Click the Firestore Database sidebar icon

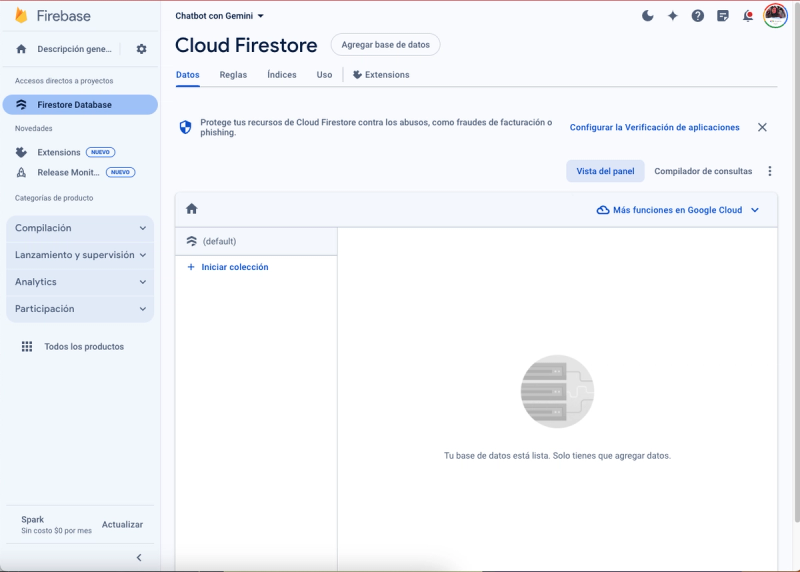(x=21, y=105)
